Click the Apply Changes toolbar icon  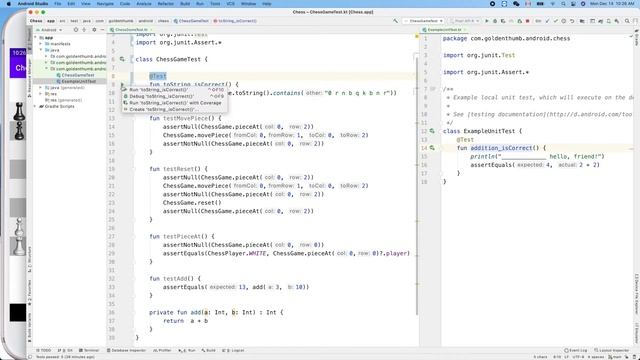(x=511, y=21)
